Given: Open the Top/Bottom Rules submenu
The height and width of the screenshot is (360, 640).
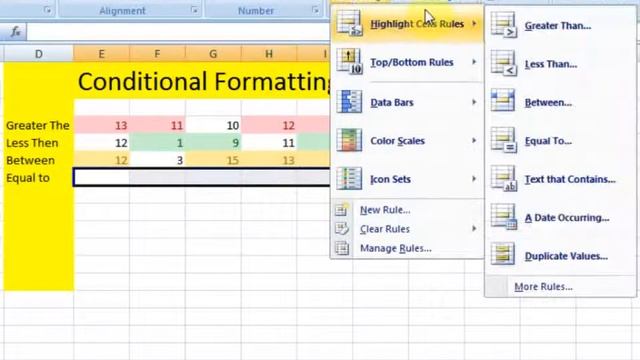Looking at the screenshot, I should tap(407, 62).
